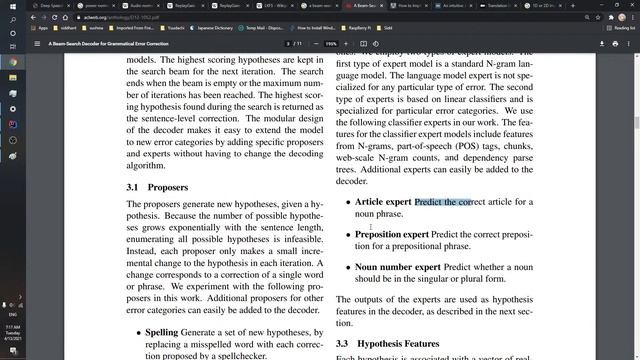Screen dimensions: 640x360
Task: Switch to the Translation tab
Action: tap(498, 6)
